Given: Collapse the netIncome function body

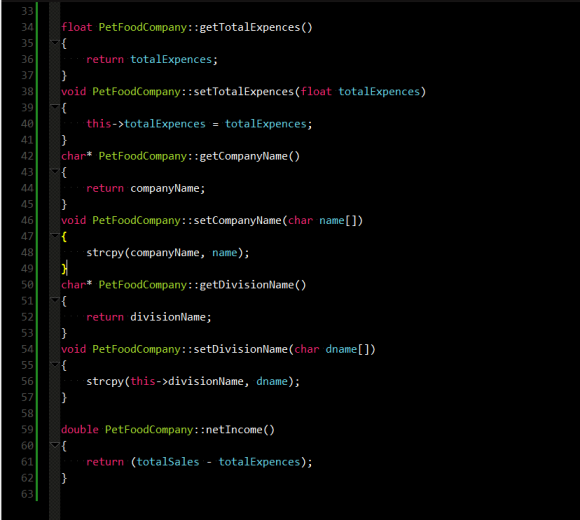Looking at the screenshot, I should 54,445.
